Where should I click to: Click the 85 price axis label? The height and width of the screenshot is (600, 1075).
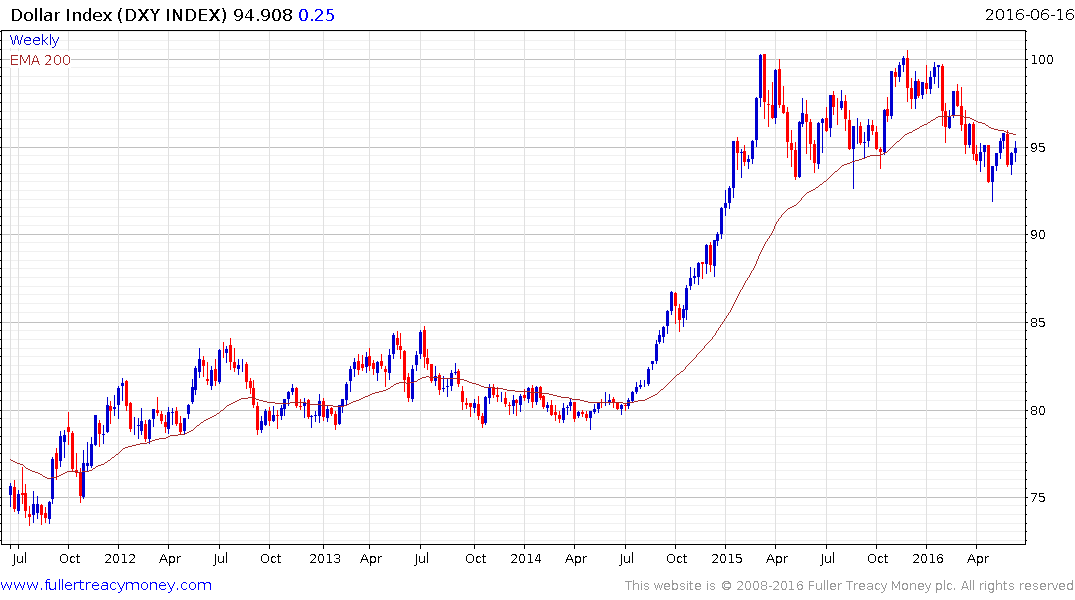(x=1039, y=322)
